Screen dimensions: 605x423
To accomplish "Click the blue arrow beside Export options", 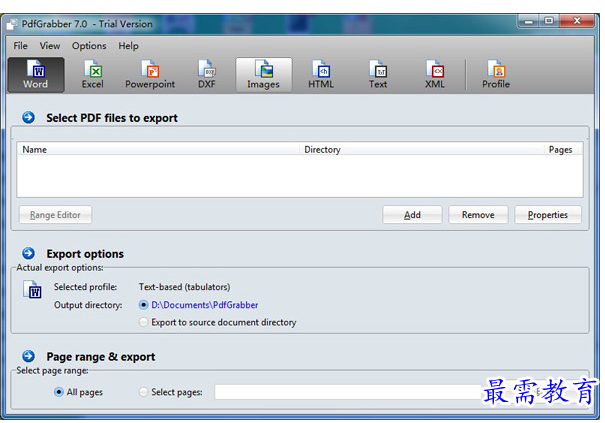I will click(x=28, y=253).
